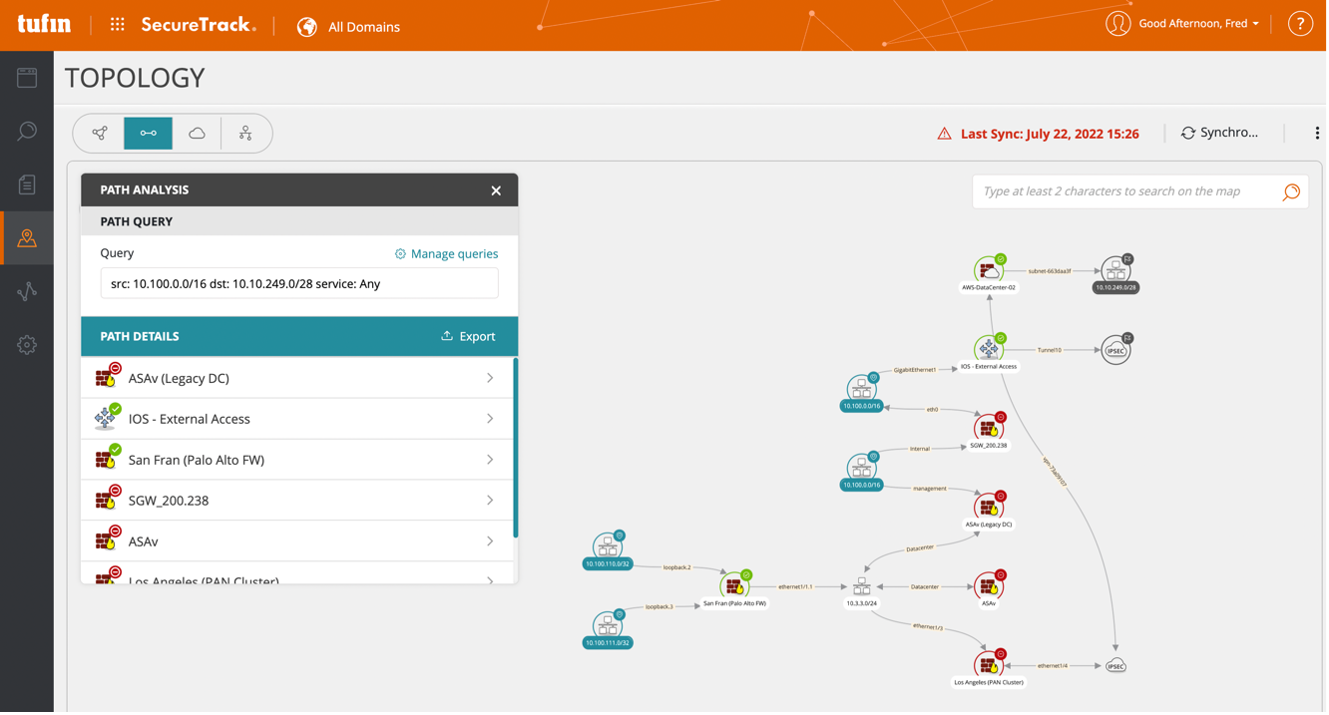Click the loopback.2 edge label
The width and height of the screenshot is (1329, 715).
[x=677, y=567]
